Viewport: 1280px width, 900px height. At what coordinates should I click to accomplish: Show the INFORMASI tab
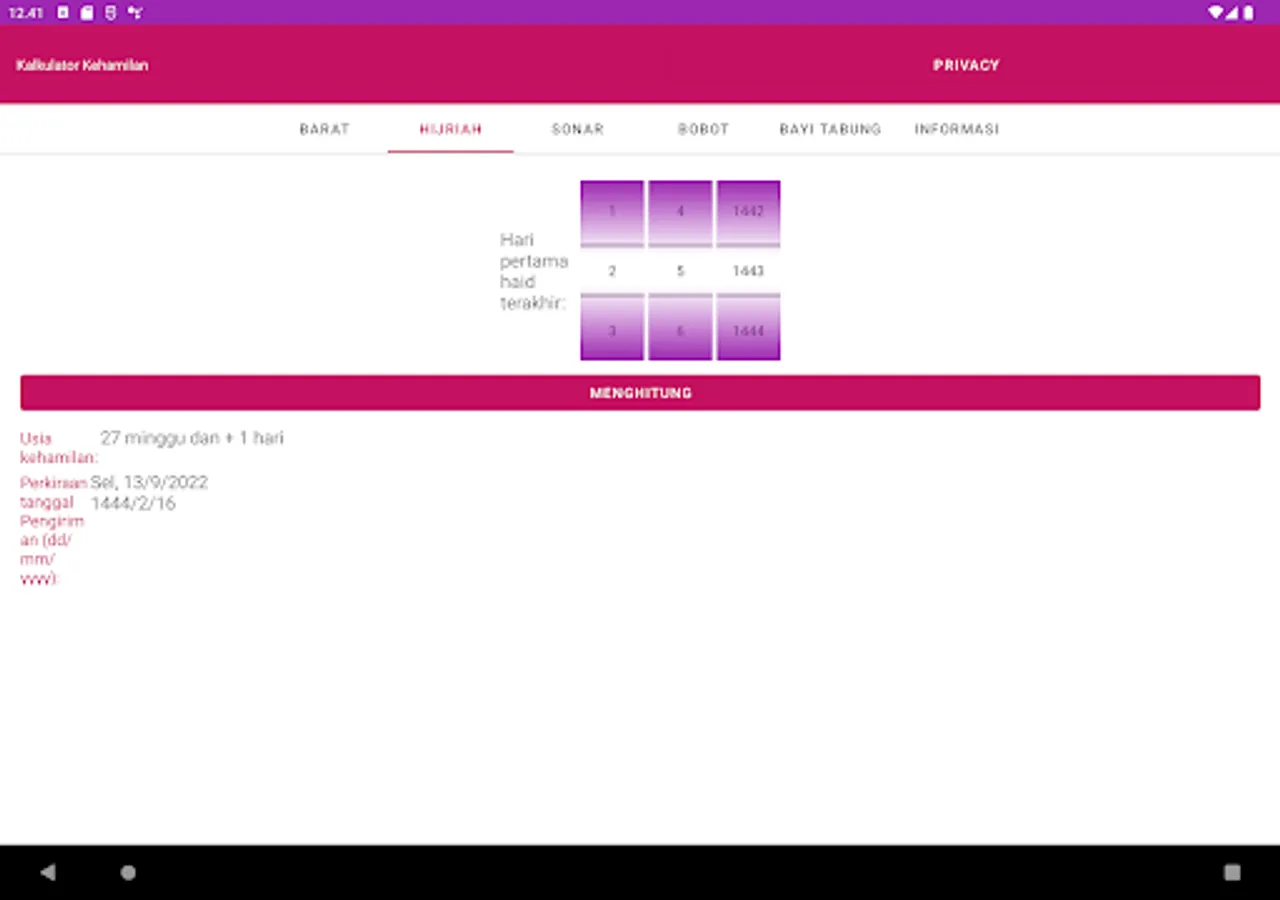pyautogui.click(x=956, y=129)
